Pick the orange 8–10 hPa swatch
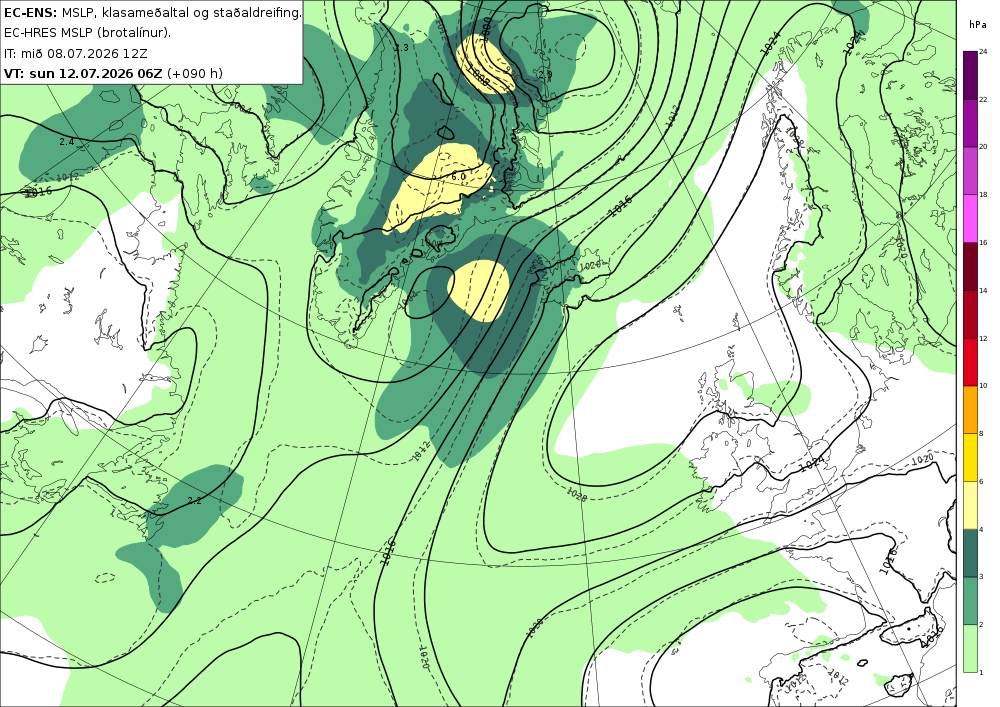Viewport: 1000px width, 707px height. pyautogui.click(x=970, y=409)
